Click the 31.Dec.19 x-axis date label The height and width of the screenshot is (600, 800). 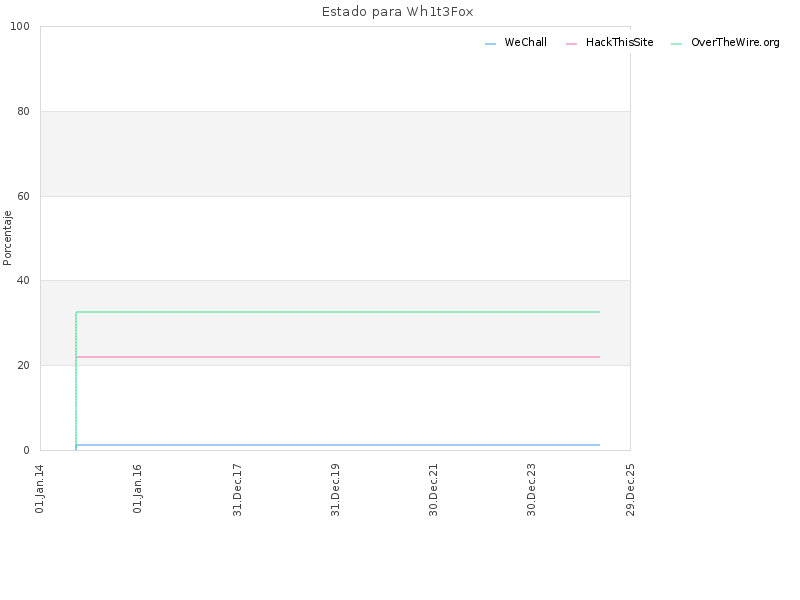tap(335, 490)
